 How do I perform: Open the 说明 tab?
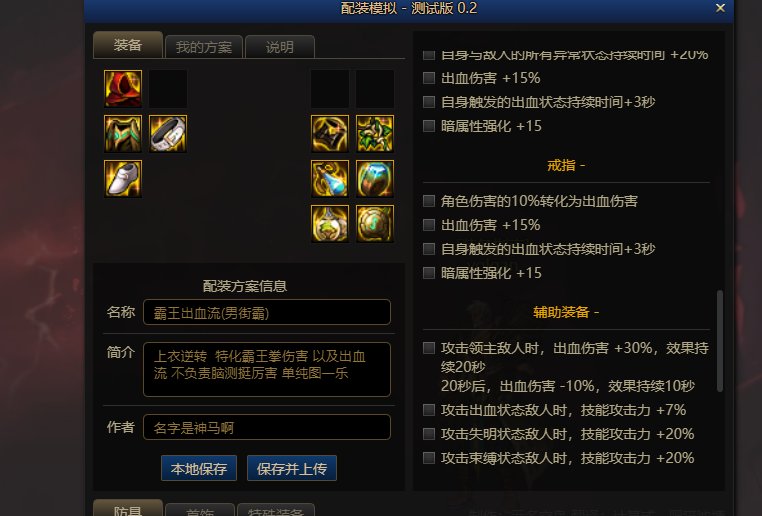coord(280,47)
